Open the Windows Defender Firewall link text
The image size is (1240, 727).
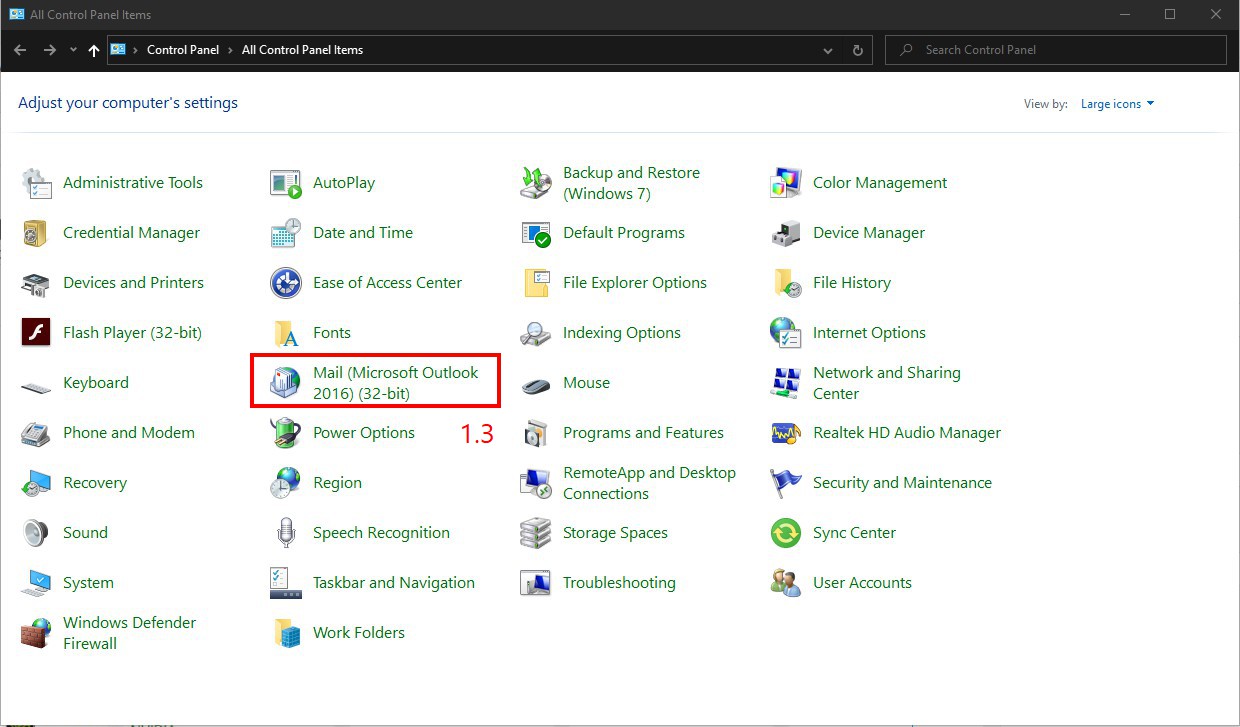click(x=130, y=633)
